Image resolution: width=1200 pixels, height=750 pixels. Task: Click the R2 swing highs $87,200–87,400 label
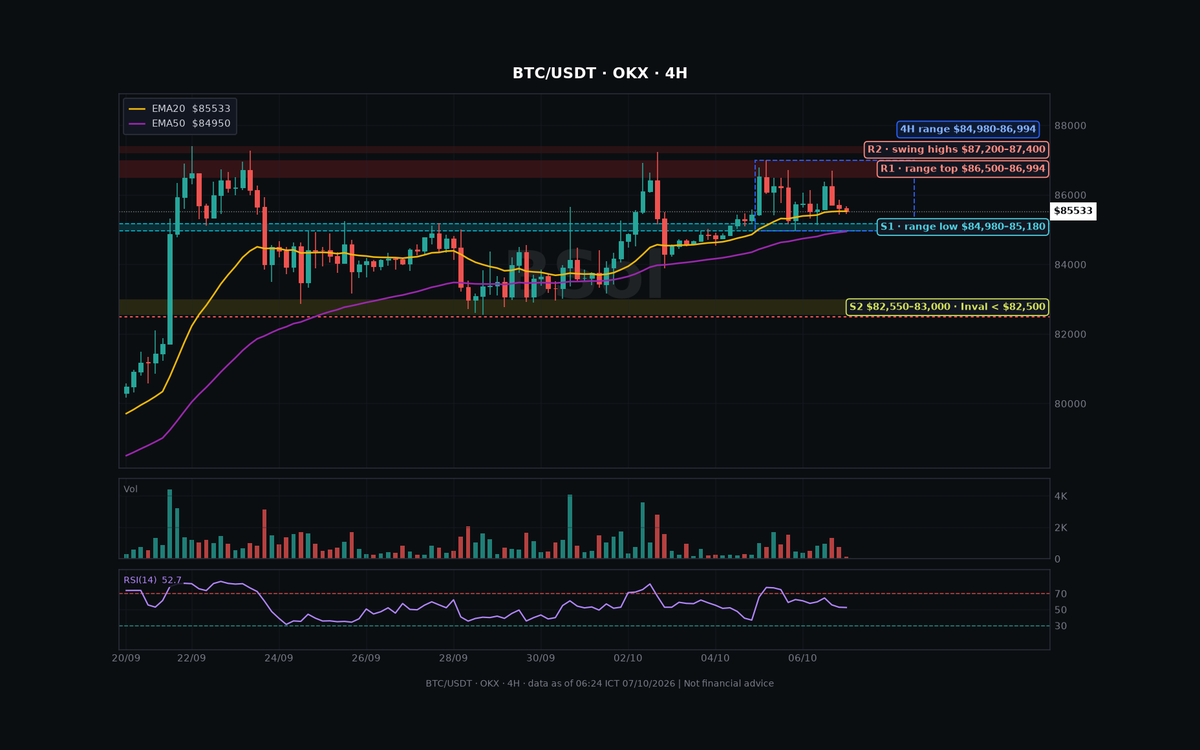[956, 149]
